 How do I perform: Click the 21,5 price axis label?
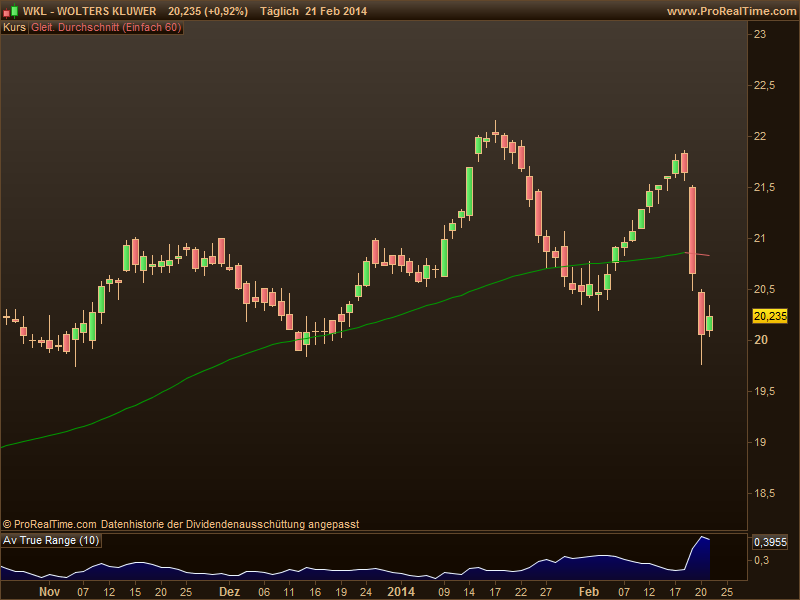[x=764, y=187]
